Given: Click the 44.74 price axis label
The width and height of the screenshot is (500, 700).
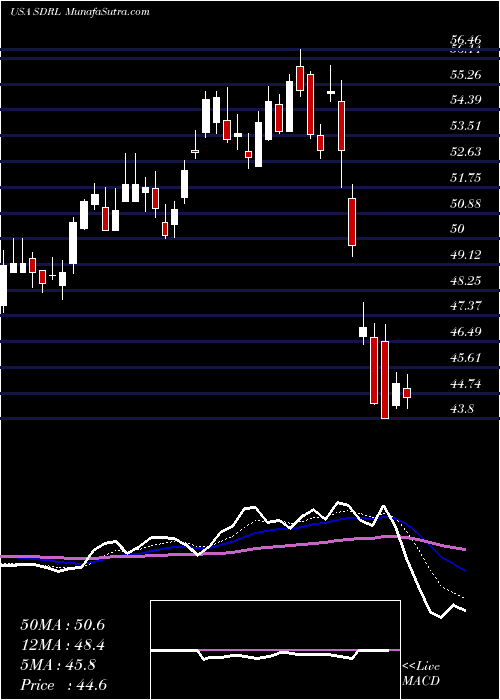Looking at the screenshot, I should 466,383.
